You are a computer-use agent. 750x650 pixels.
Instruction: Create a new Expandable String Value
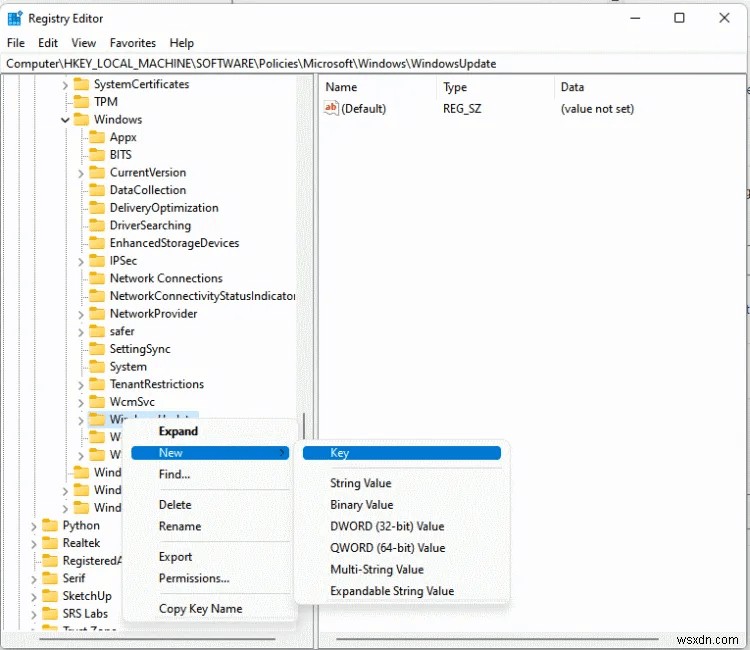[x=402, y=591]
